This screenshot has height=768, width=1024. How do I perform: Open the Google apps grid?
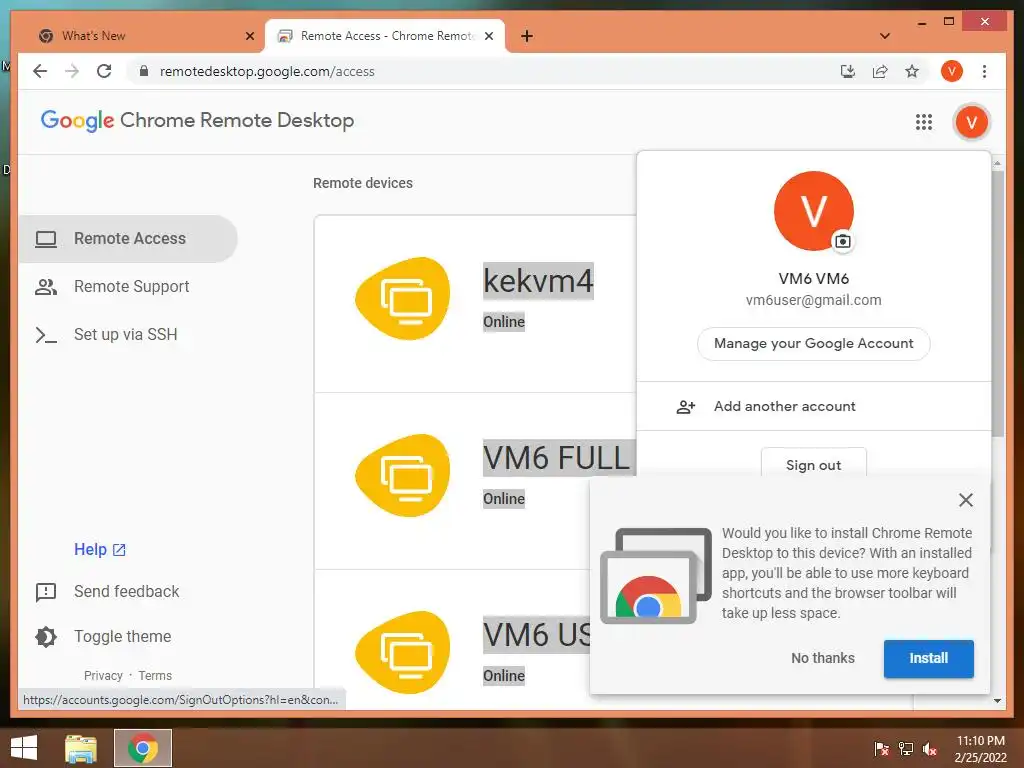pyautogui.click(x=923, y=122)
